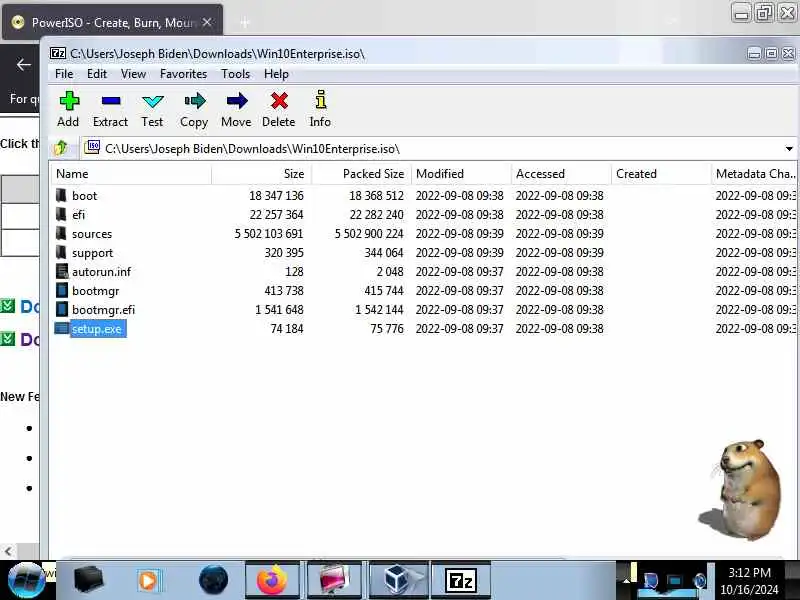Viewport: 800px width, 600px height.
Task: Click sources size value 5 502 103 691
Action: click(269, 234)
